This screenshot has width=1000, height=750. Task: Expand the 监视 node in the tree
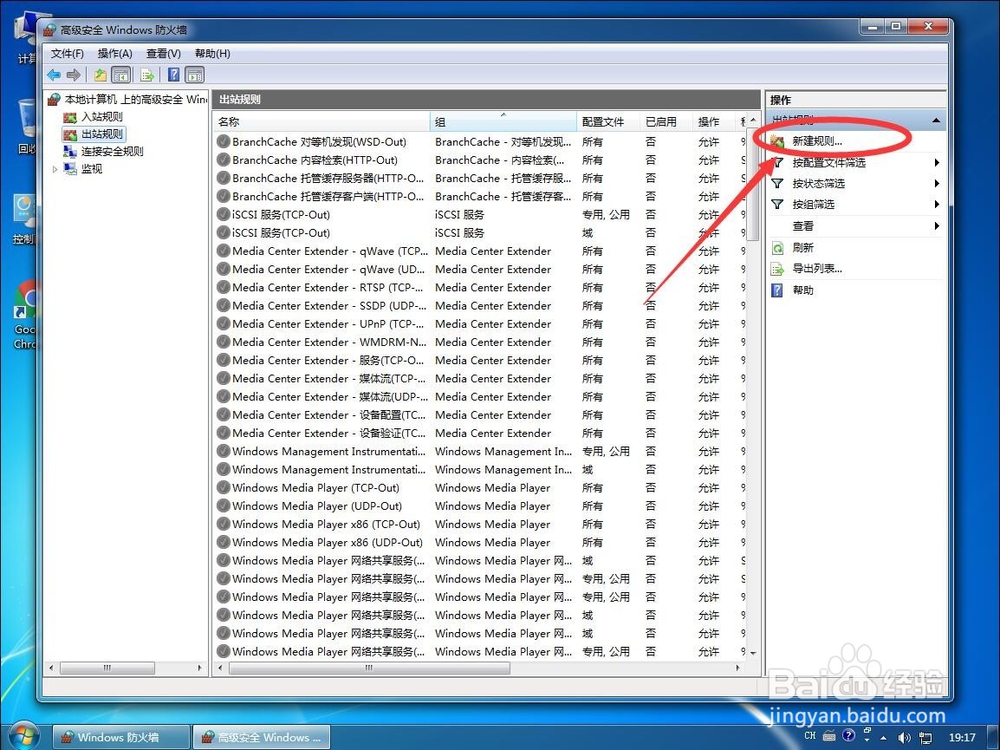point(54,168)
